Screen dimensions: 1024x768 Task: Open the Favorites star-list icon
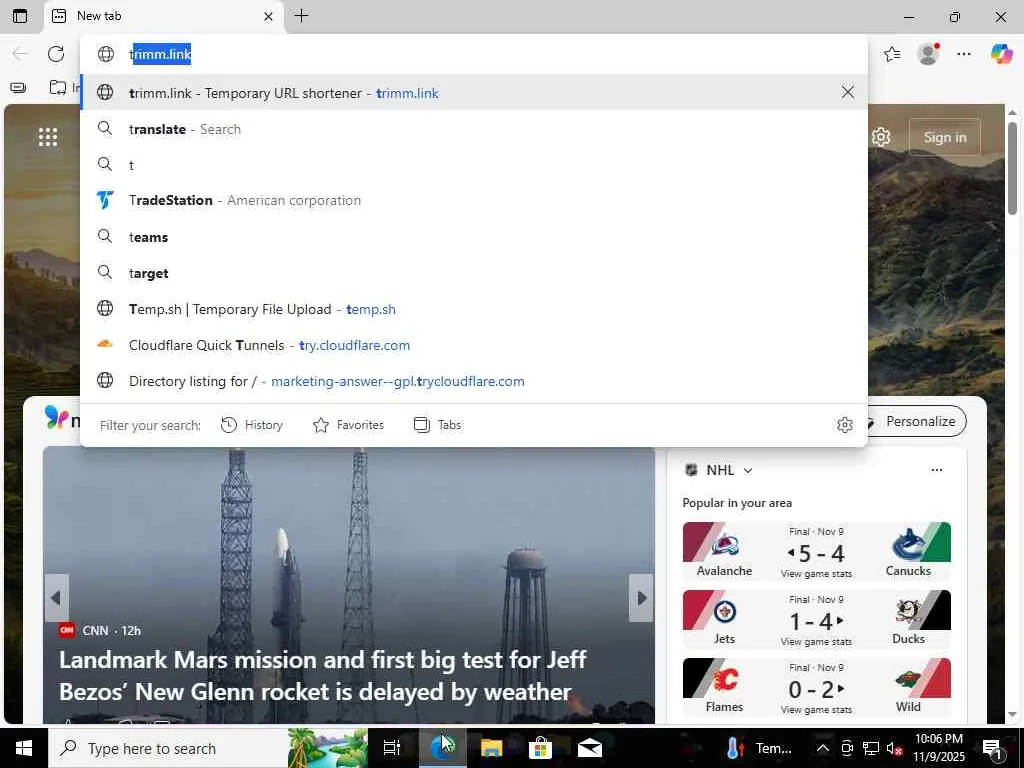click(x=892, y=54)
